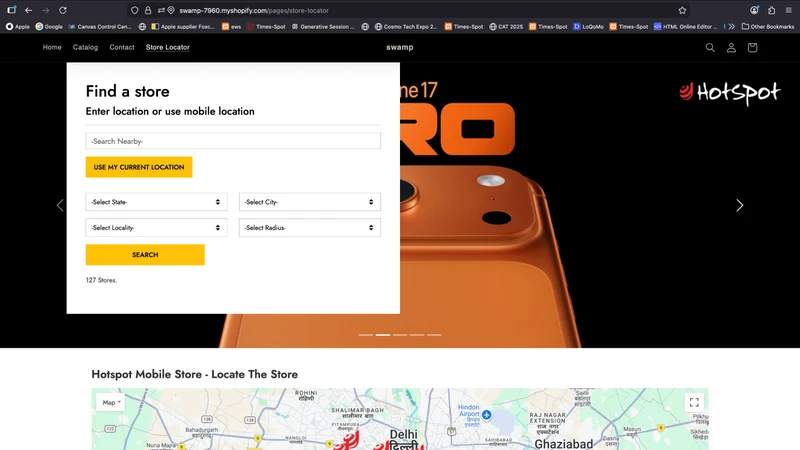Focus the Search Nearby input field
Viewport: 800px width, 450px height.
click(233, 141)
